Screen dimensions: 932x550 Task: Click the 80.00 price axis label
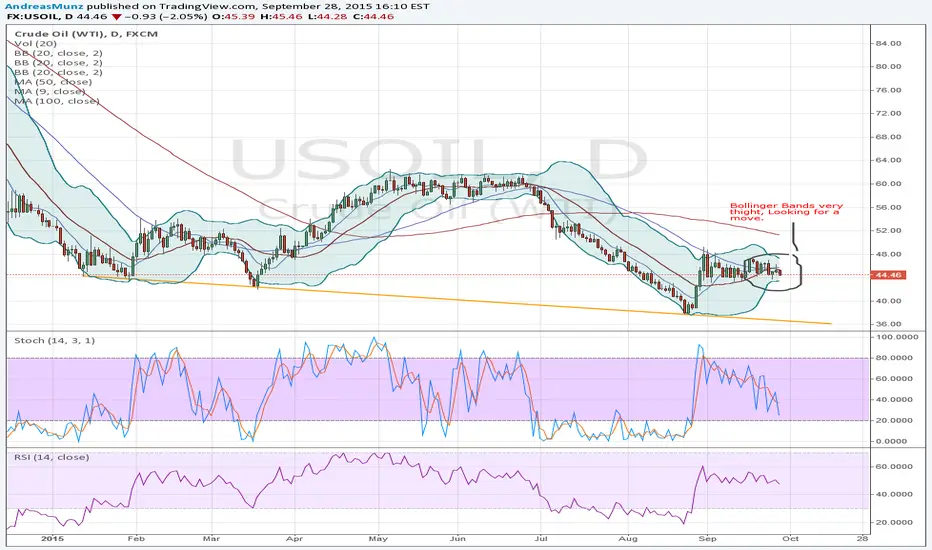[x=888, y=67]
